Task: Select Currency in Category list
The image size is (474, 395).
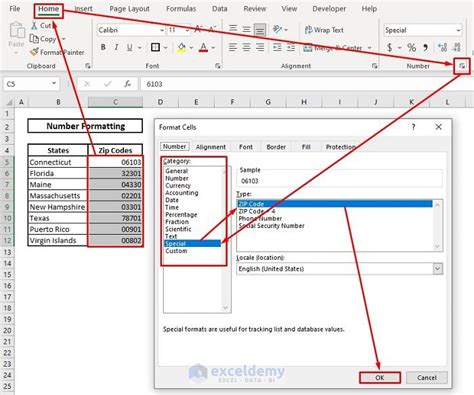Action: coord(178,185)
